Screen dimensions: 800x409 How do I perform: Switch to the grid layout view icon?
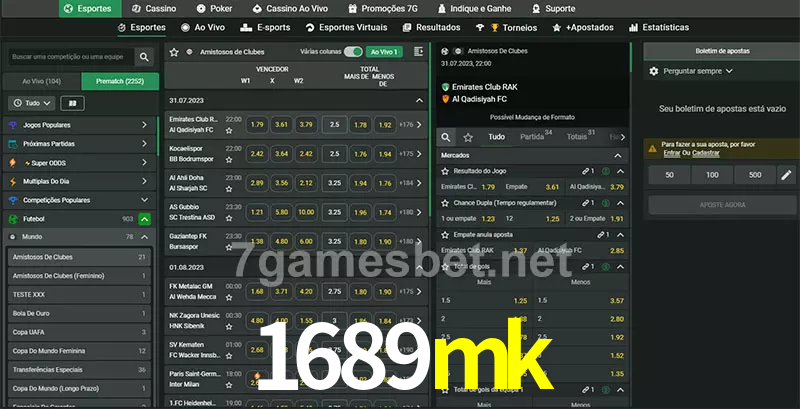point(71,103)
